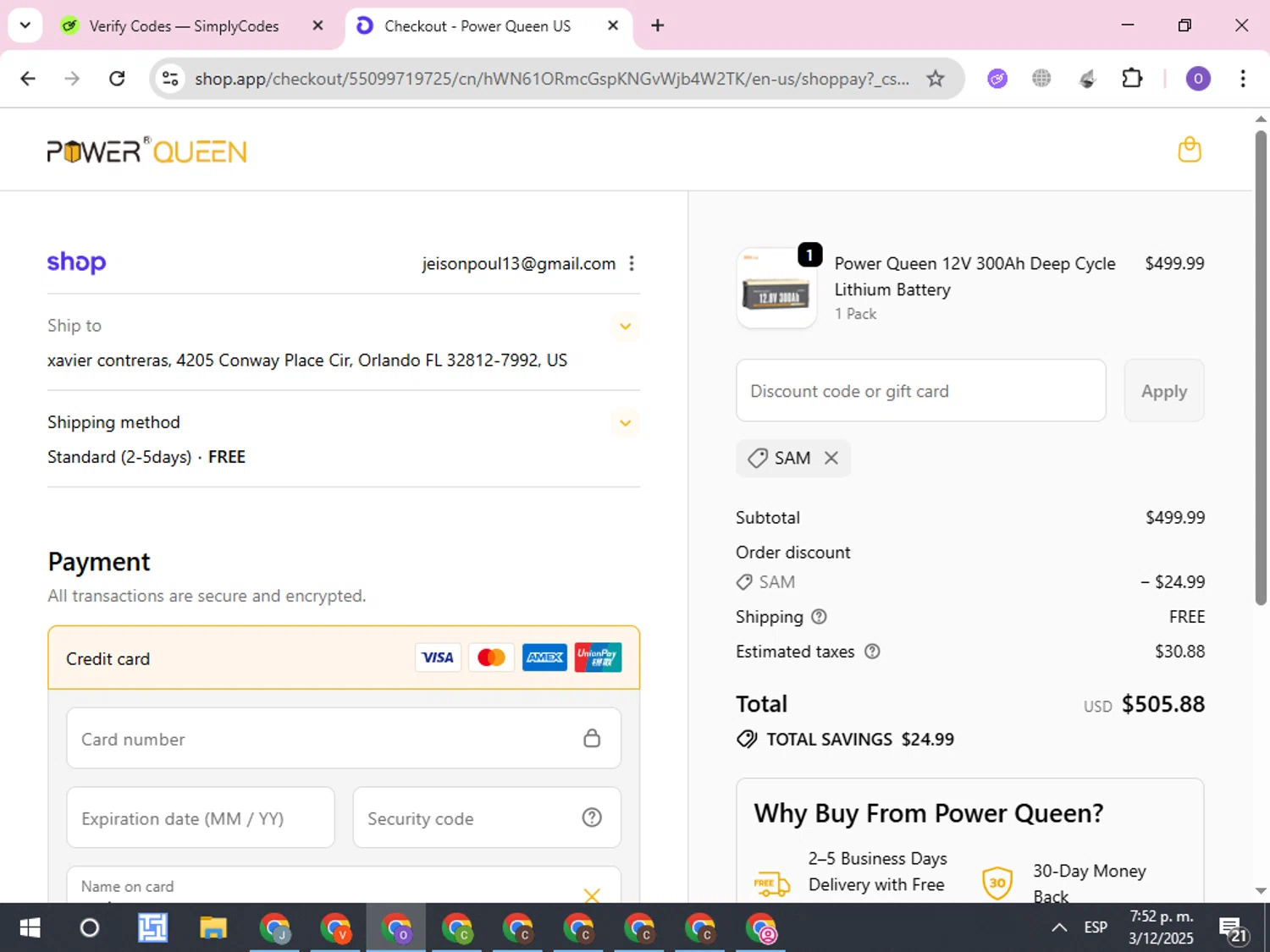Show hidden system tray icons
This screenshot has width=1270, height=952.
point(1058,927)
